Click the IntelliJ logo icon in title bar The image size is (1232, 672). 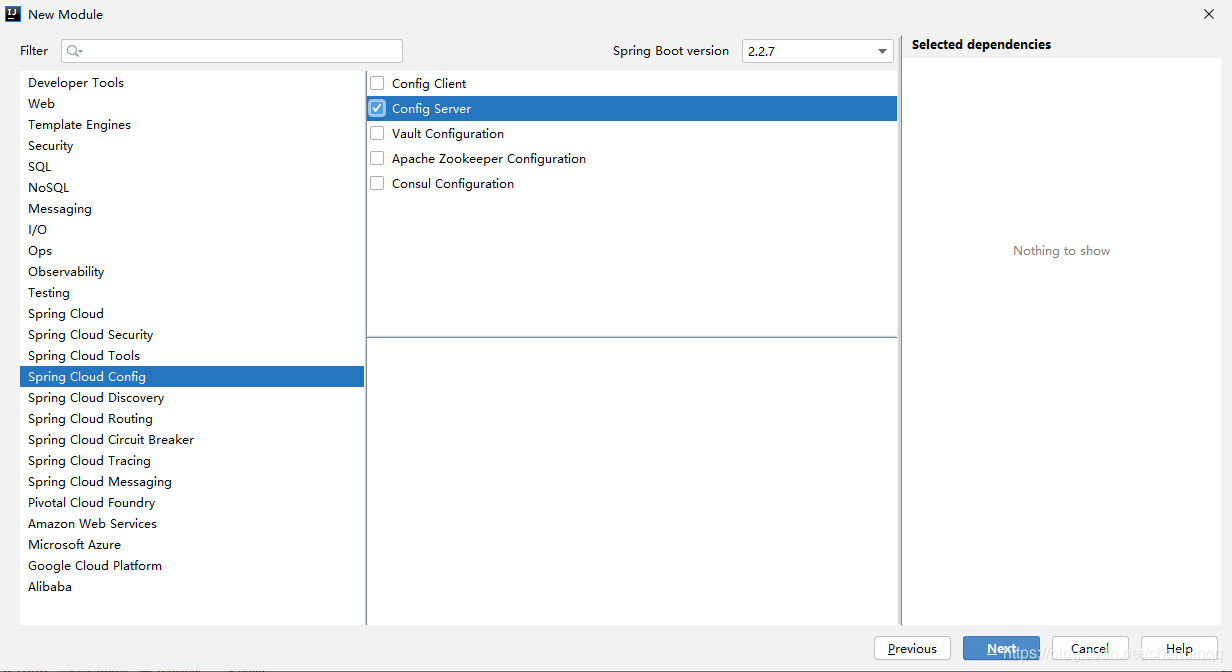pyautogui.click(x=13, y=14)
